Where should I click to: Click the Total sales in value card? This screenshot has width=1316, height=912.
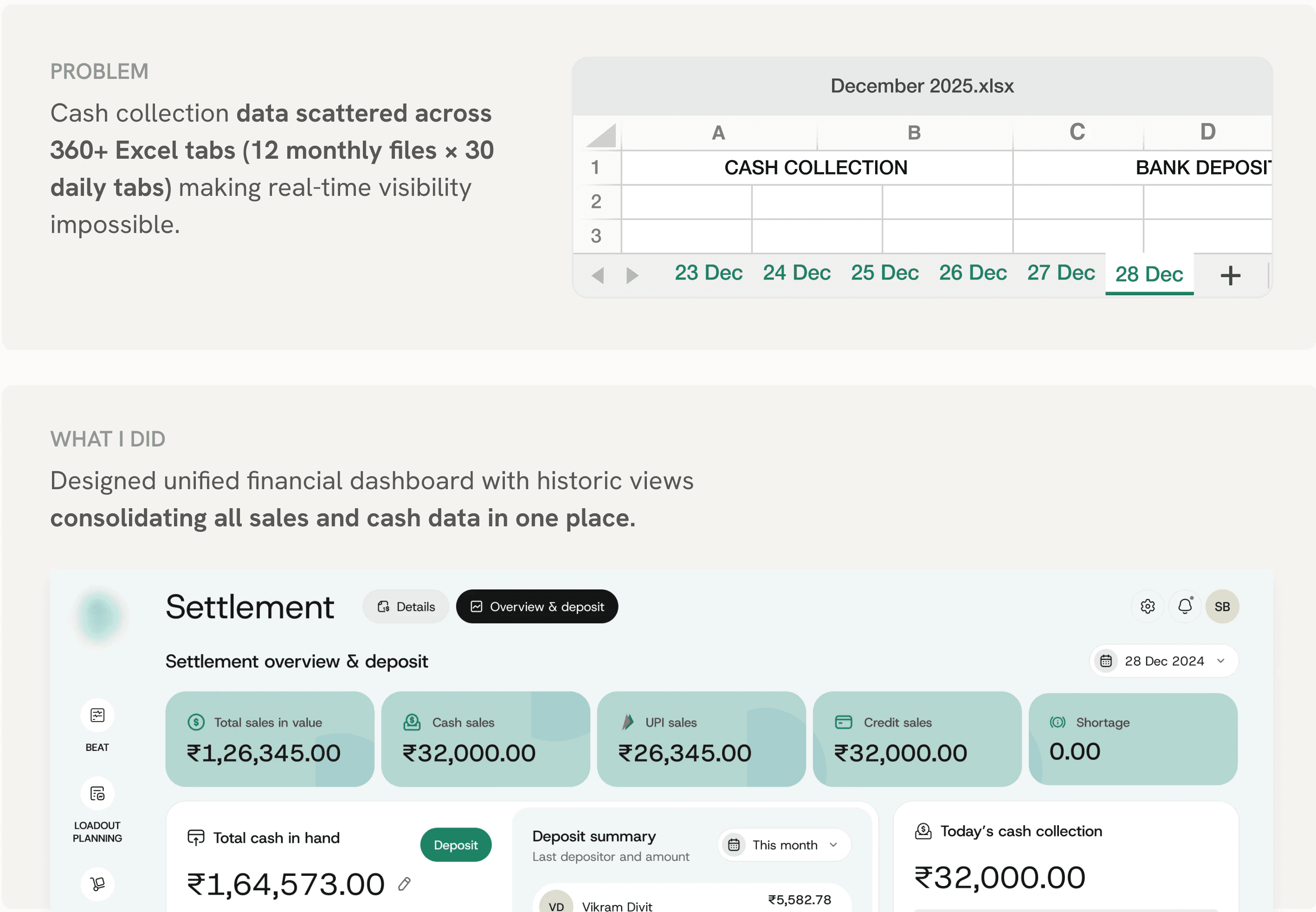pyautogui.click(x=270, y=739)
